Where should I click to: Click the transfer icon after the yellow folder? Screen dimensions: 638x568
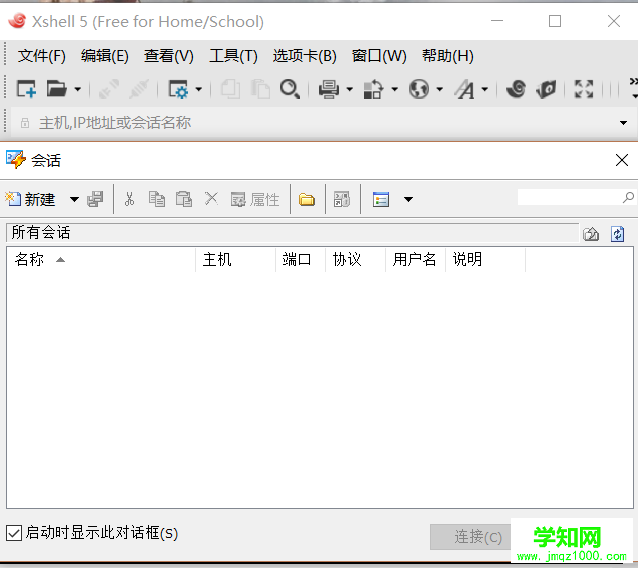coord(342,199)
